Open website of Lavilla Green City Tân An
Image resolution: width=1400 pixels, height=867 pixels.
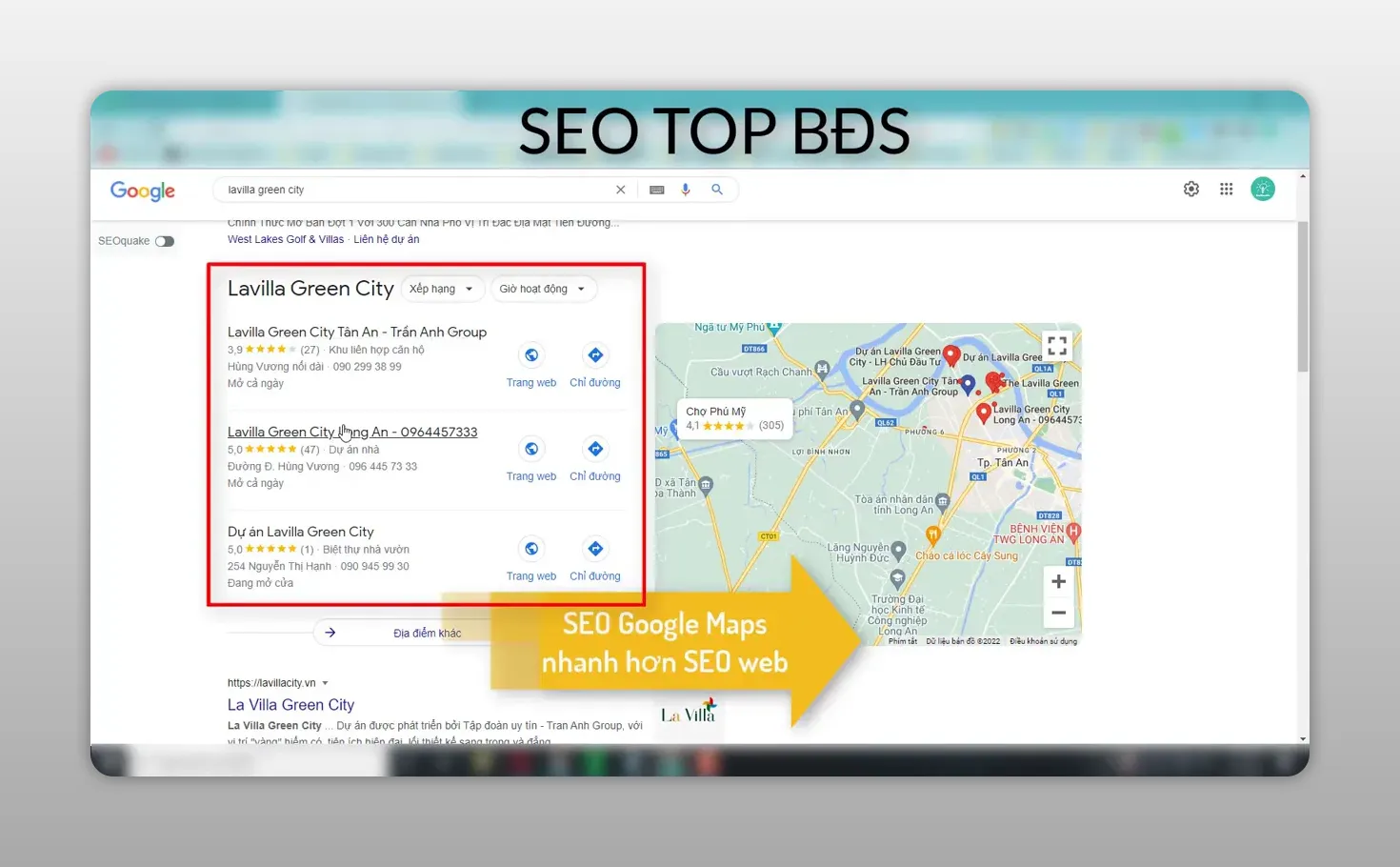point(531,366)
